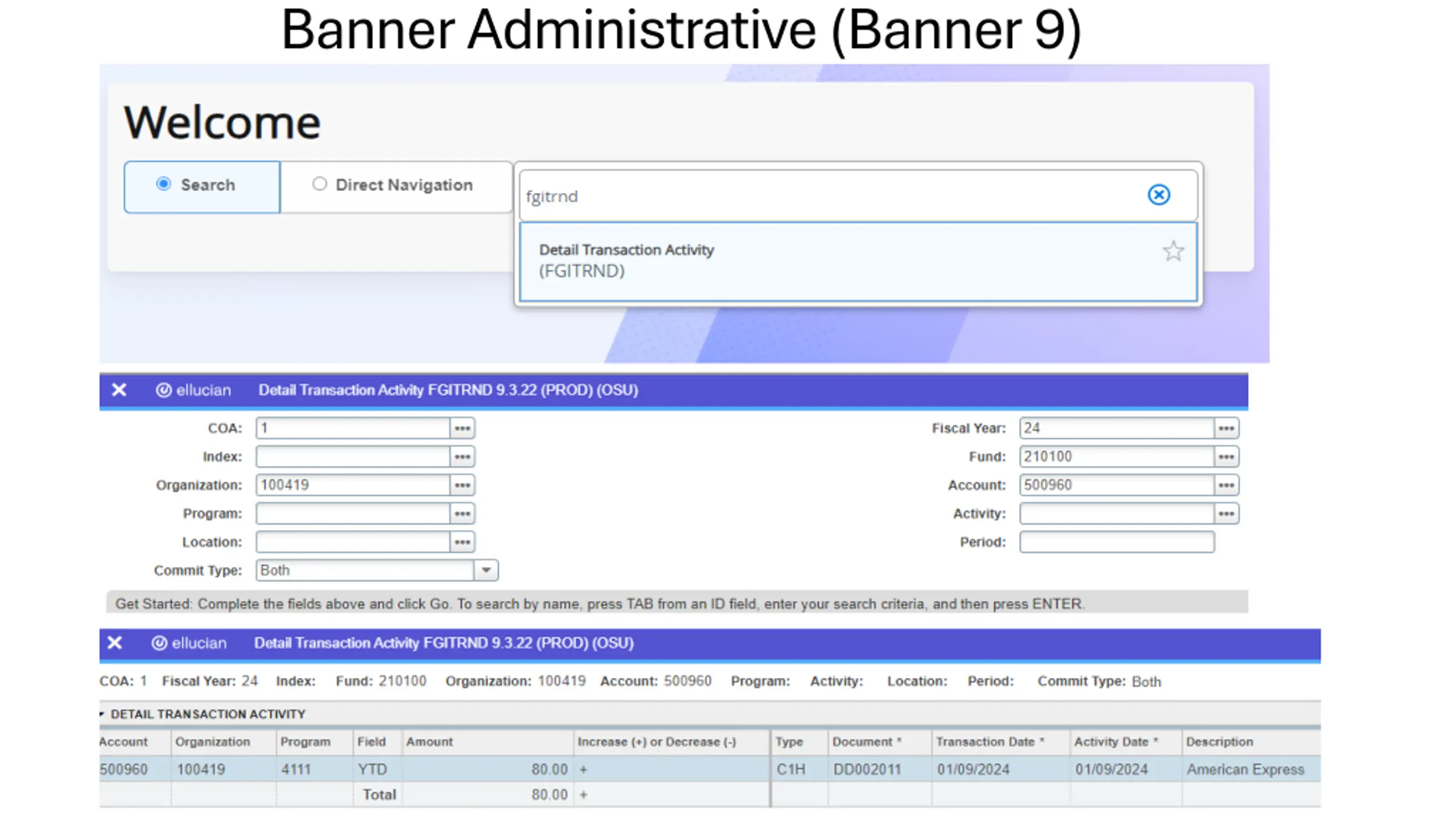Collapse the Detail Transaction Activity section

click(102, 714)
